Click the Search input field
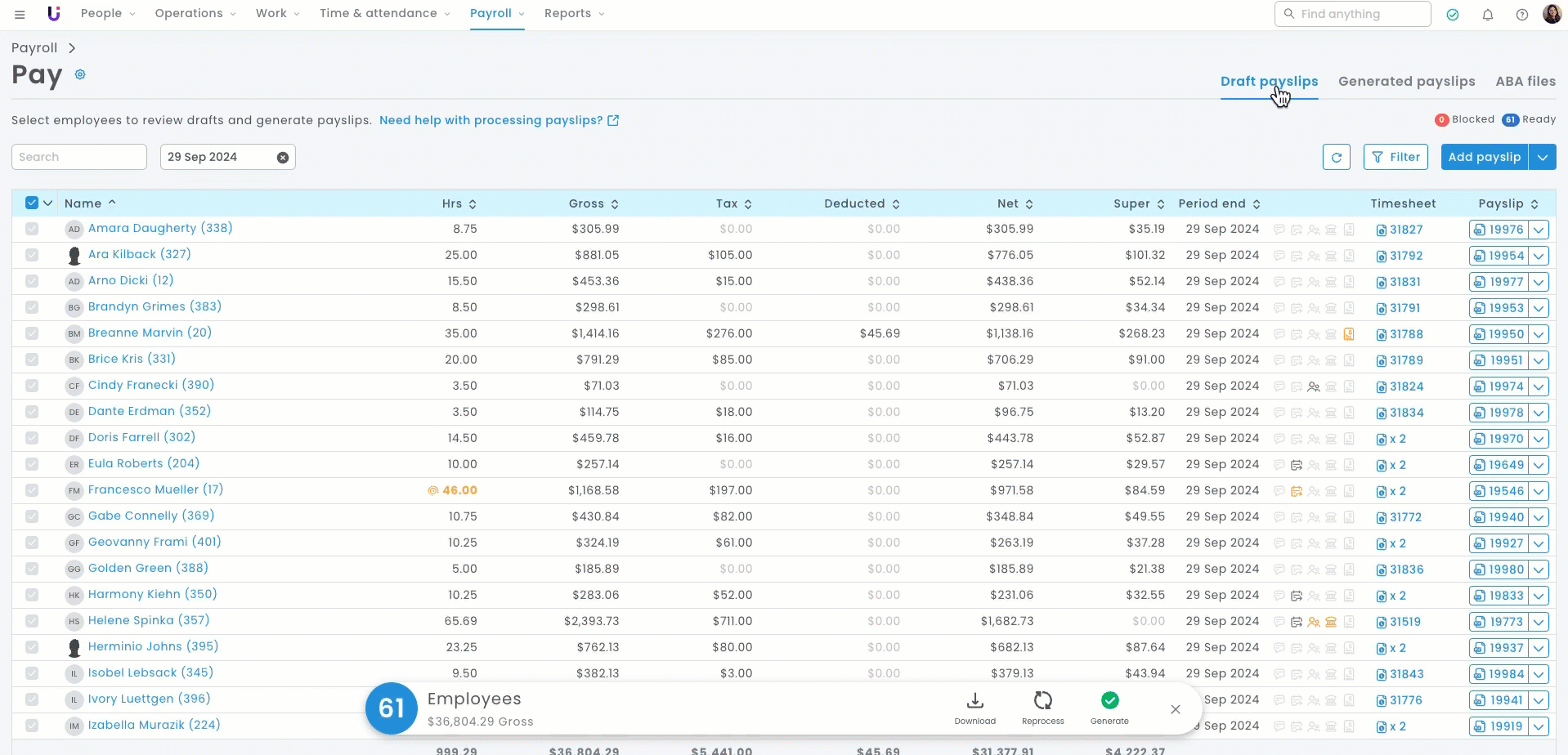This screenshot has width=1568, height=755. [79, 157]
